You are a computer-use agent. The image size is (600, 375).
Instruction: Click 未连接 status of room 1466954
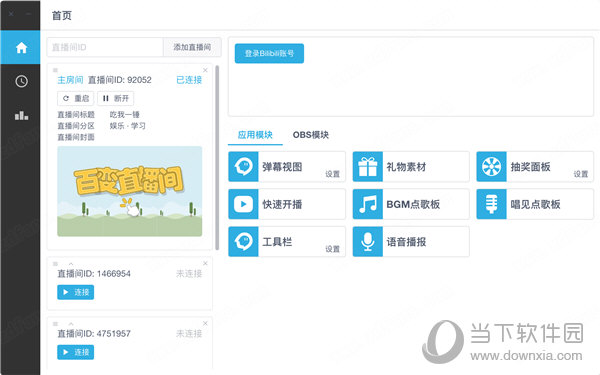(189, 274)
